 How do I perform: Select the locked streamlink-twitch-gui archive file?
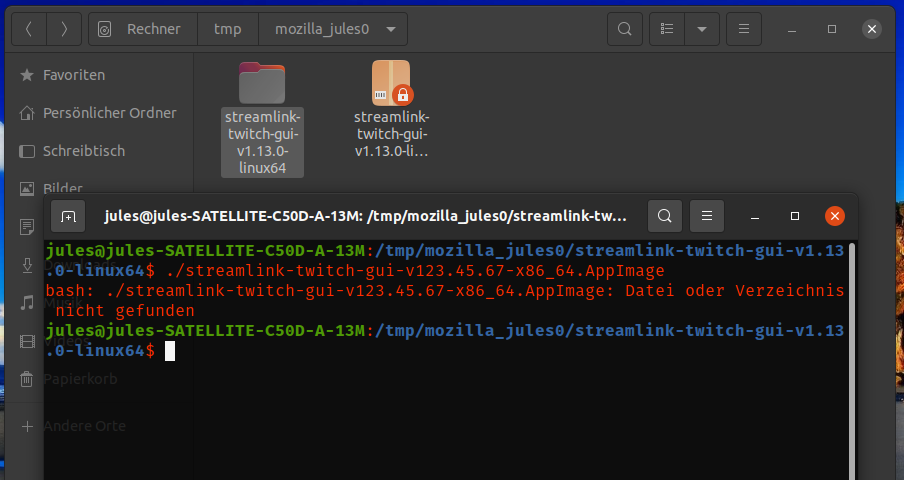click(x=391, y=109)
